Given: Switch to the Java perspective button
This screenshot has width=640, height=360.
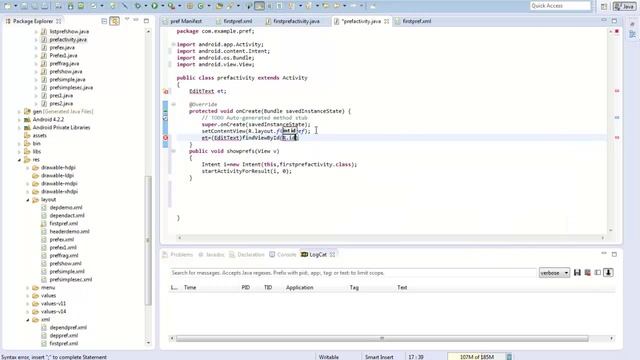Looking at the screenshot, I should (624, 6).
